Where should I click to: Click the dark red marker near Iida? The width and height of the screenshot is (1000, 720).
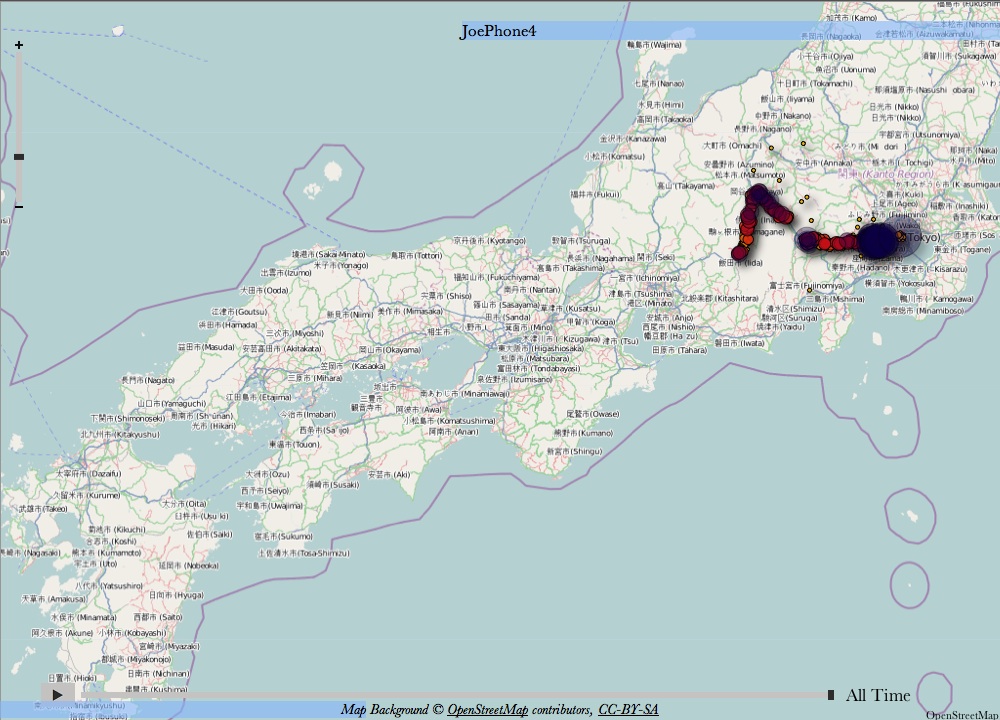[x=739, y=253]
